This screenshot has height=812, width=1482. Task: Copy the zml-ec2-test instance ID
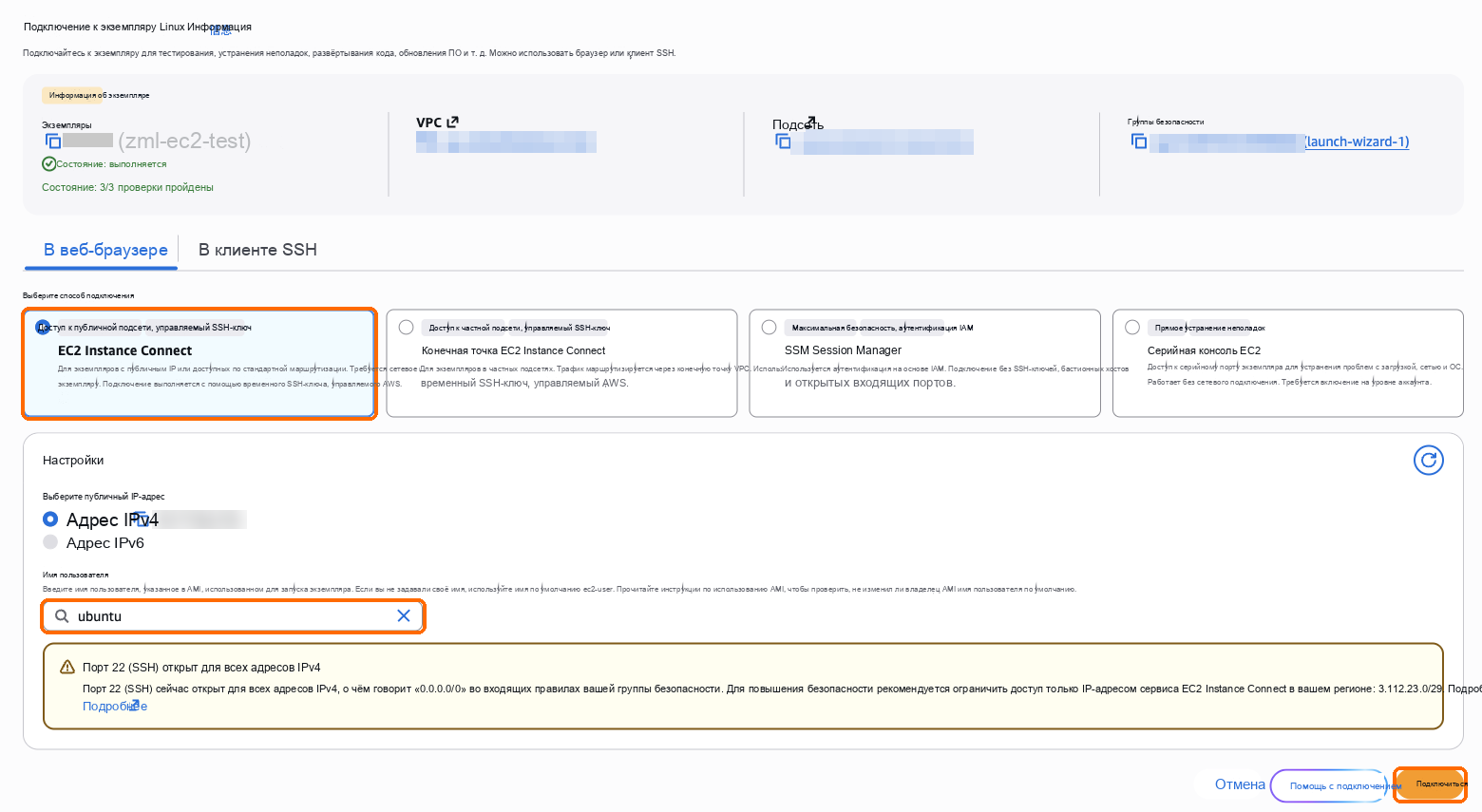[x=53, y=141]
